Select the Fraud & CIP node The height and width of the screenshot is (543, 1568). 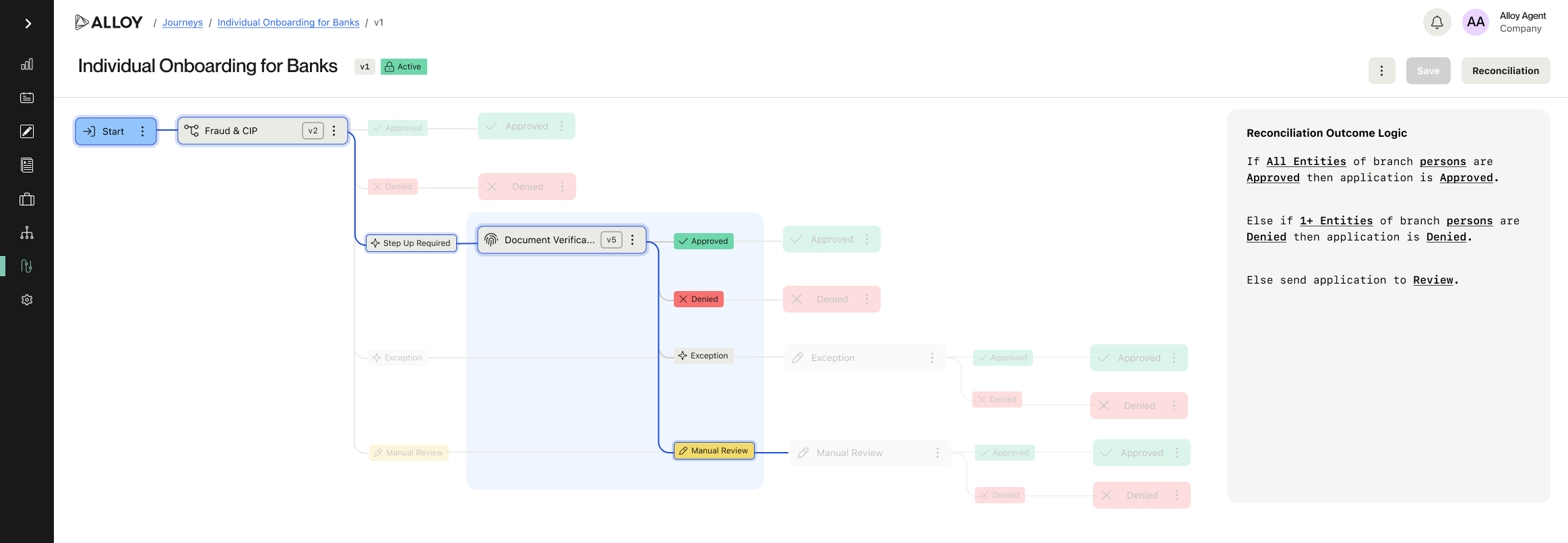tap(263, 131)
